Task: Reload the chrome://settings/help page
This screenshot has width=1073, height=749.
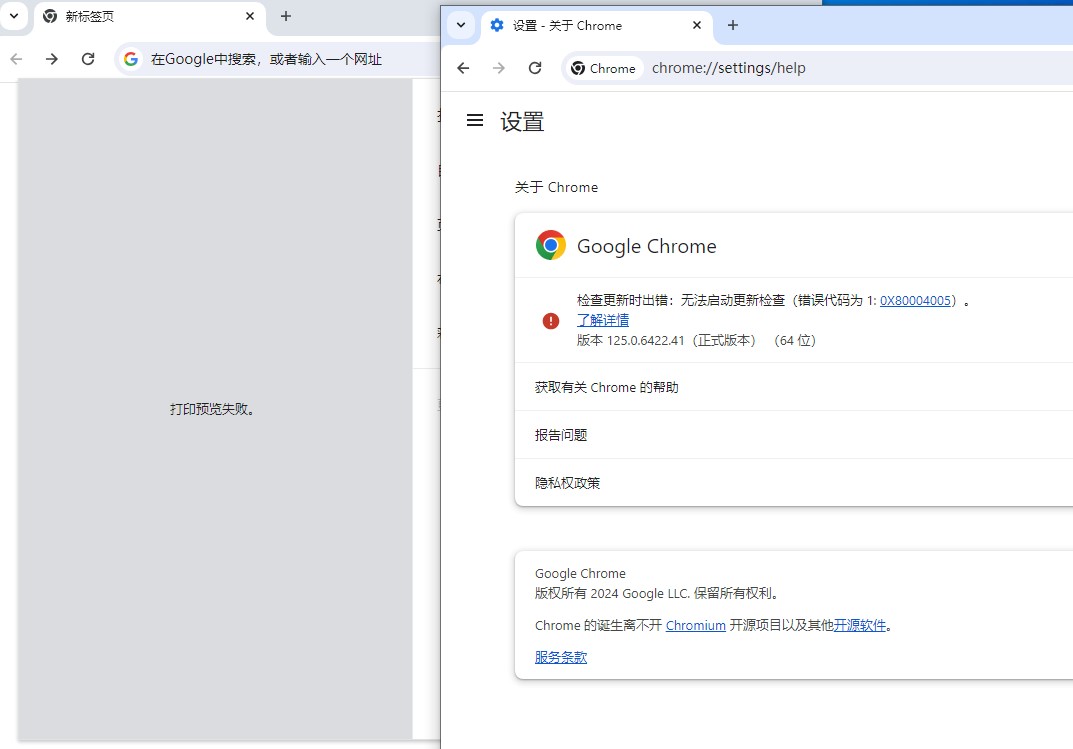Action: (534, 68)
